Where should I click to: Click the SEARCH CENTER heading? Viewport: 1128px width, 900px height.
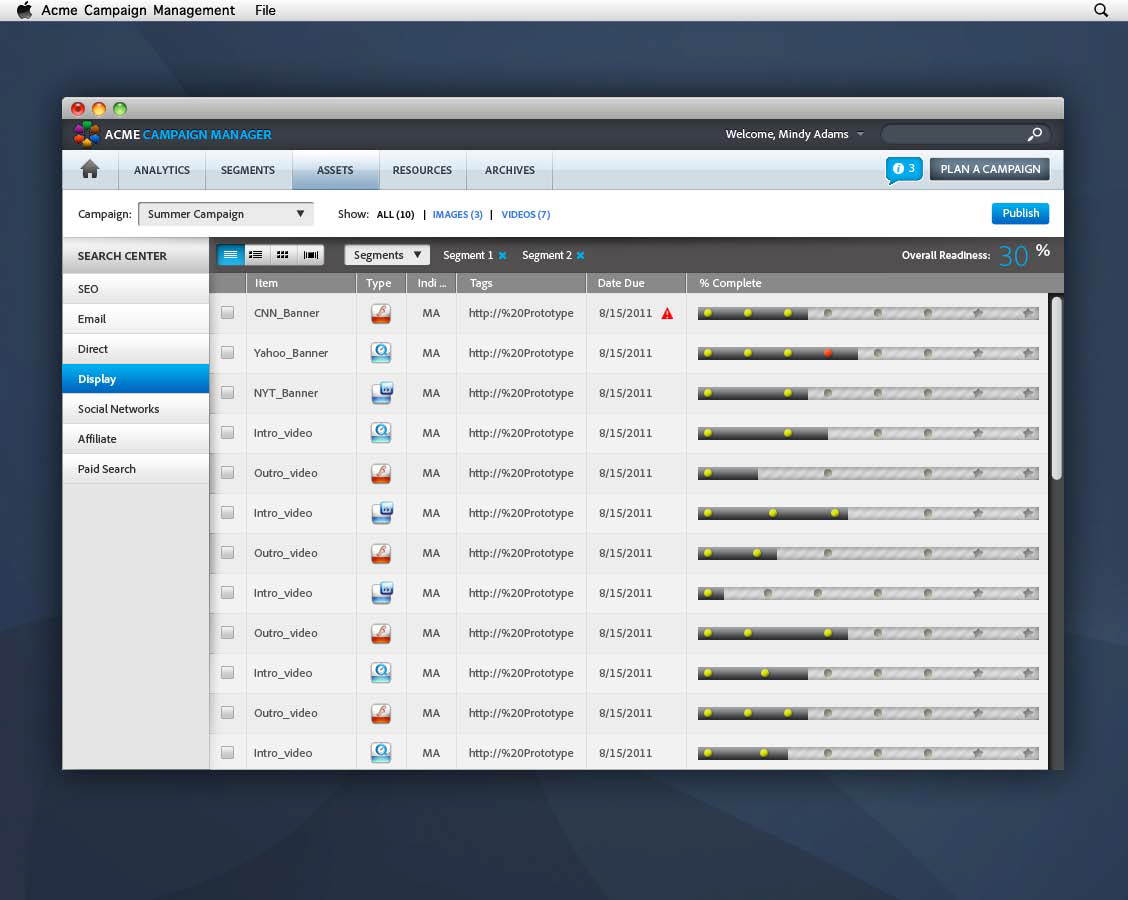click(x=122, y=256)
